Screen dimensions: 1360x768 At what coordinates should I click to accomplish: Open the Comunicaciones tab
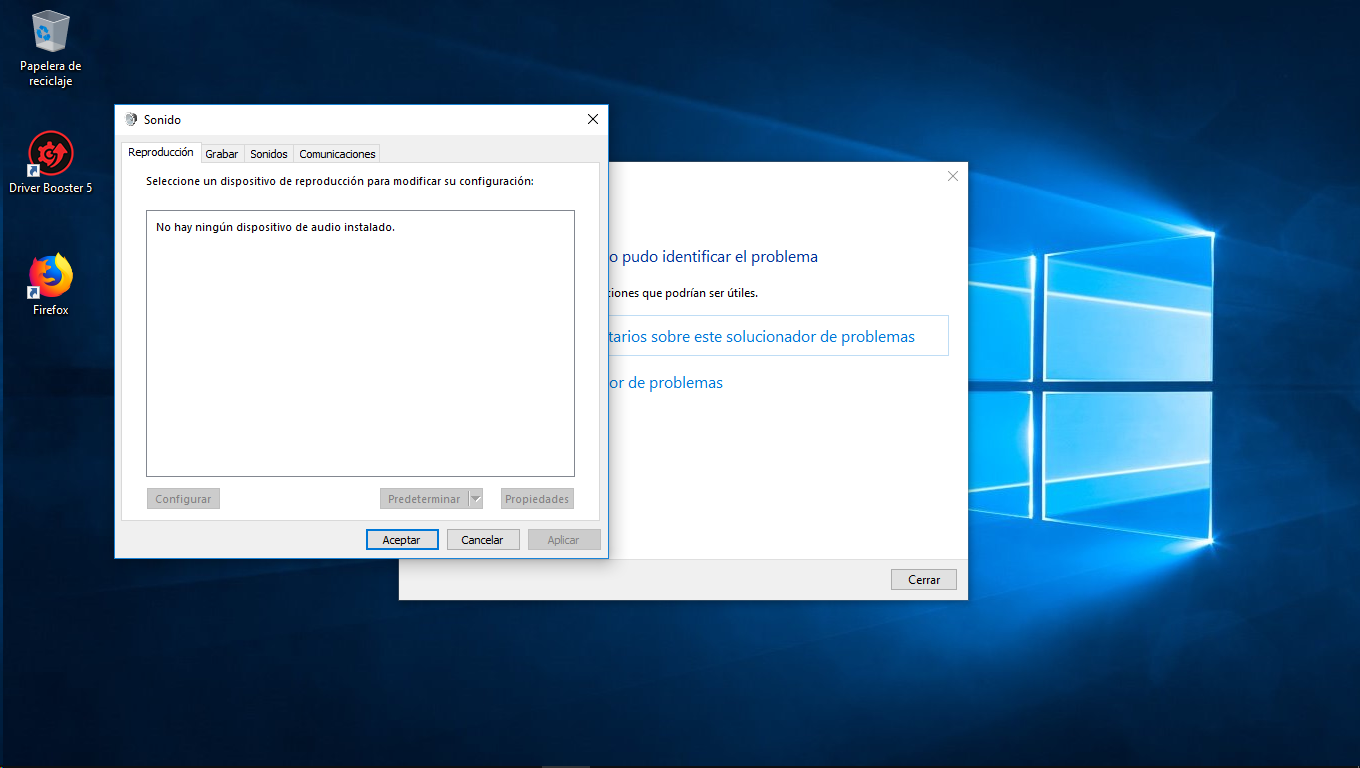(x=337, y=154)
